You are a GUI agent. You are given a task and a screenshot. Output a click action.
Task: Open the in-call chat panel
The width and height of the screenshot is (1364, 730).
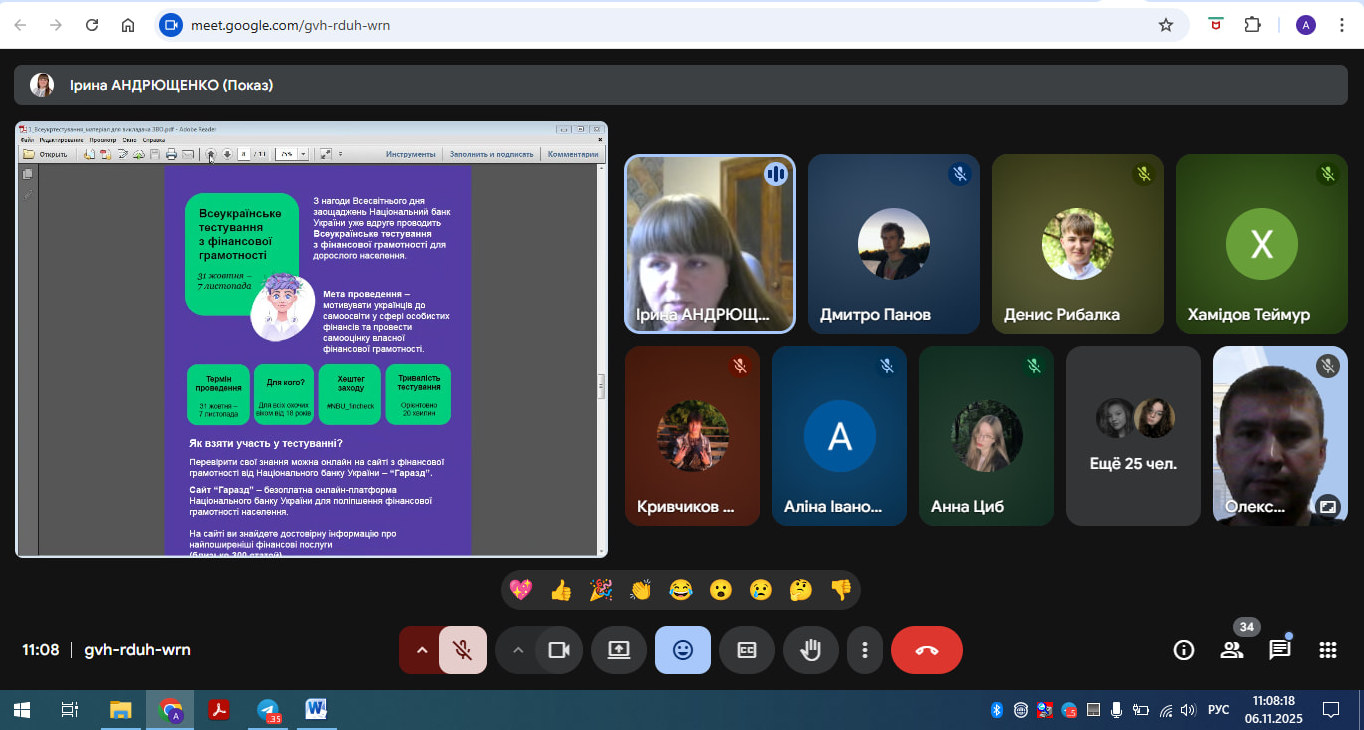click(1279, 650)
